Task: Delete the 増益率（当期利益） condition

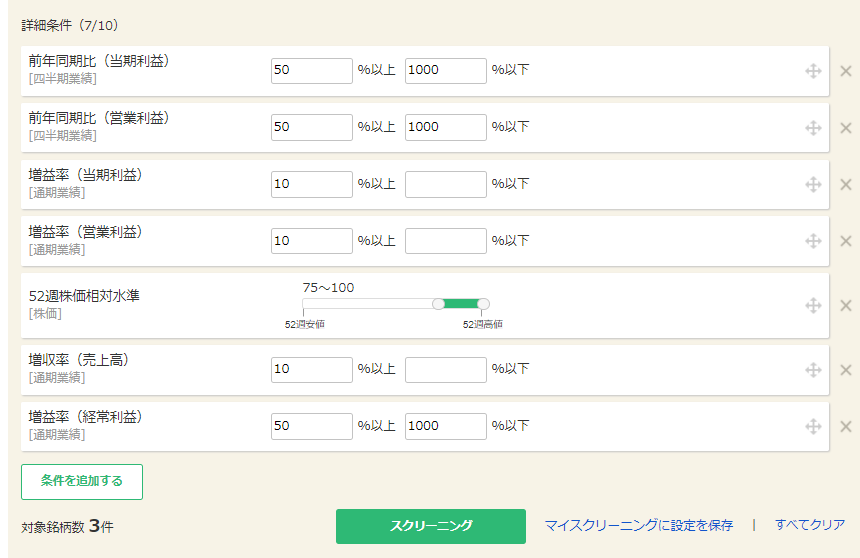Action: tap(845, 185)
